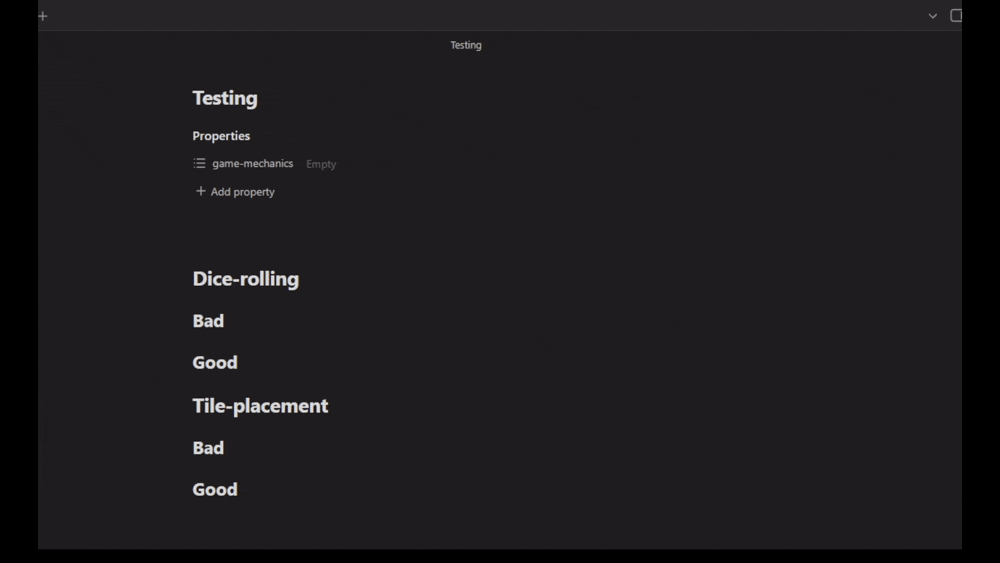The height and width of the screenshot is (563, 1000).
Task: Collapse the Properties section heading
Action: tap(221, 136)
